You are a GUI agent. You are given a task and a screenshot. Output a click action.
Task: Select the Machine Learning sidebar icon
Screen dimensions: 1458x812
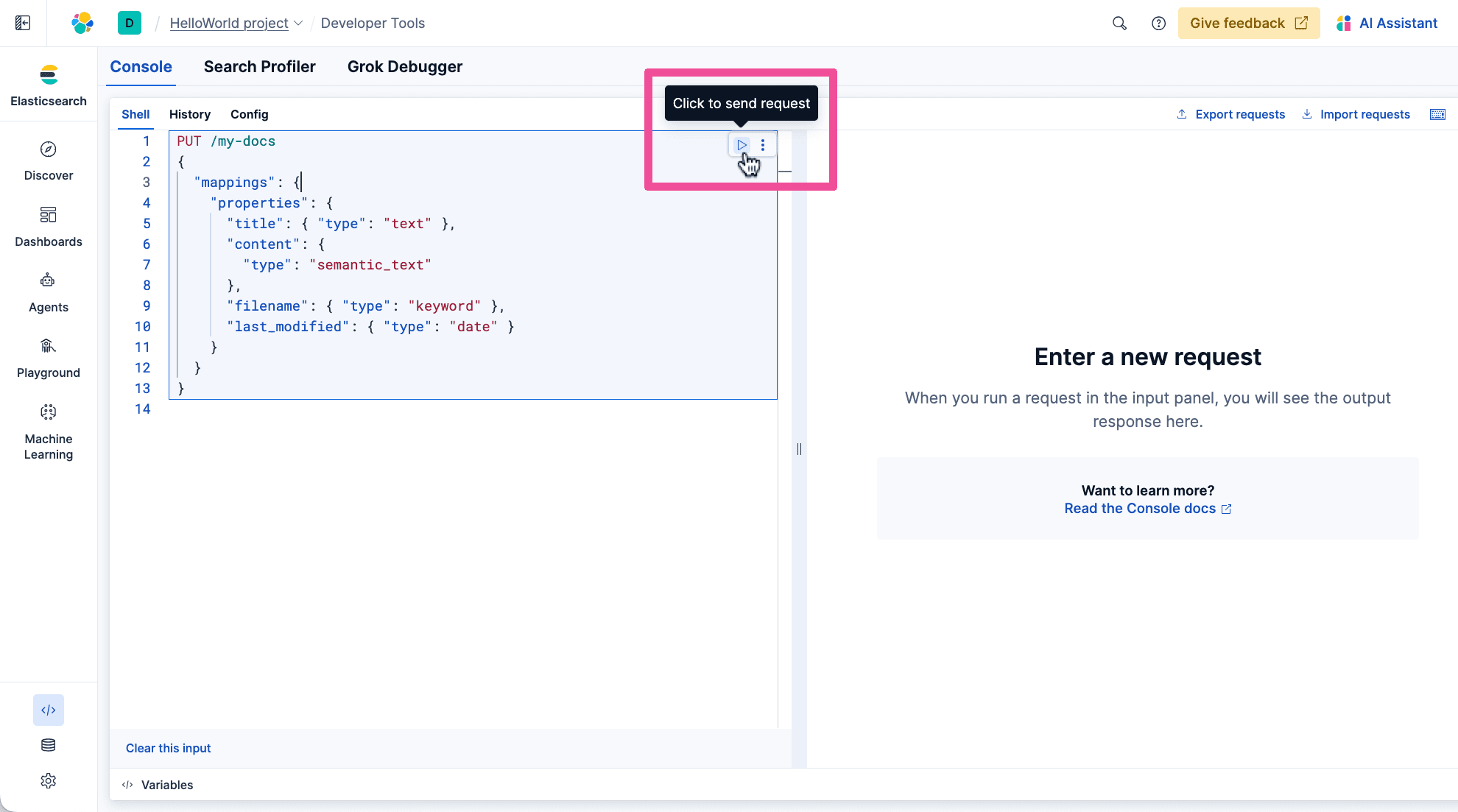coord(48,412)
